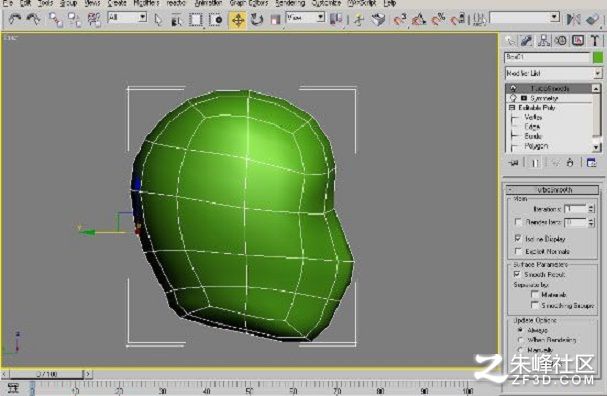Enable the Explicit Normals checkbox
The height and width of the screenshot is (396, 607).
click(518, 251)
